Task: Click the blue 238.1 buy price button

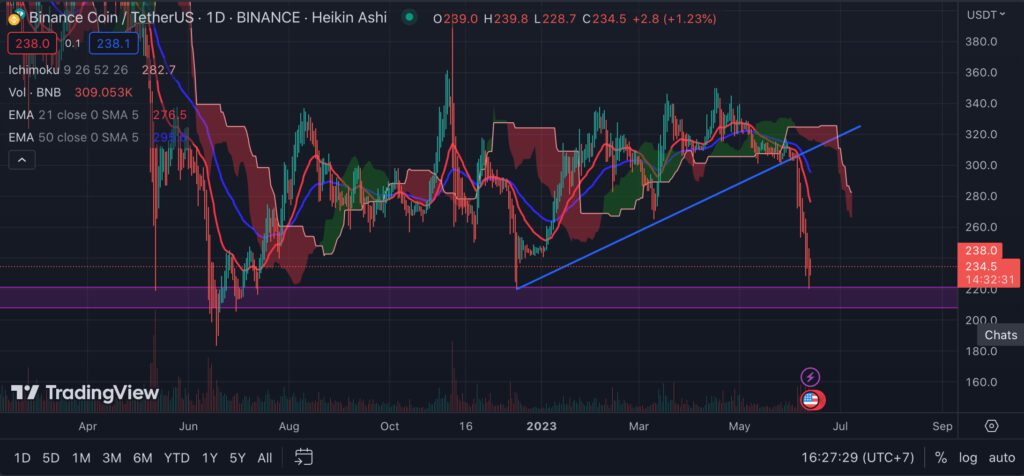Action: pyautogui.click(x=113, y=43)
